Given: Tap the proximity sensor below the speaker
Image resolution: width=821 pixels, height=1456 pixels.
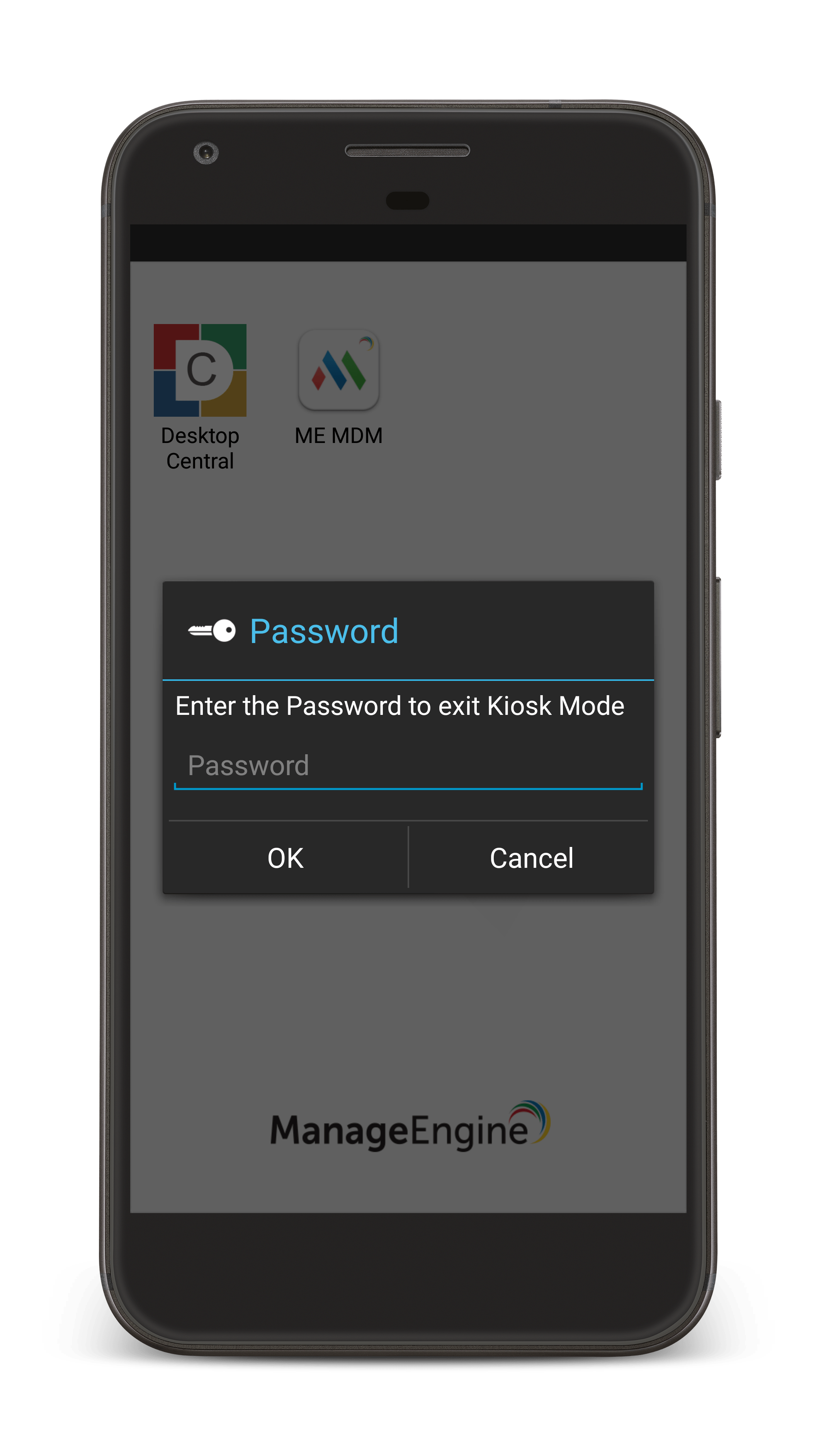Looking at the screenshot, I should (x=407, y=200).
